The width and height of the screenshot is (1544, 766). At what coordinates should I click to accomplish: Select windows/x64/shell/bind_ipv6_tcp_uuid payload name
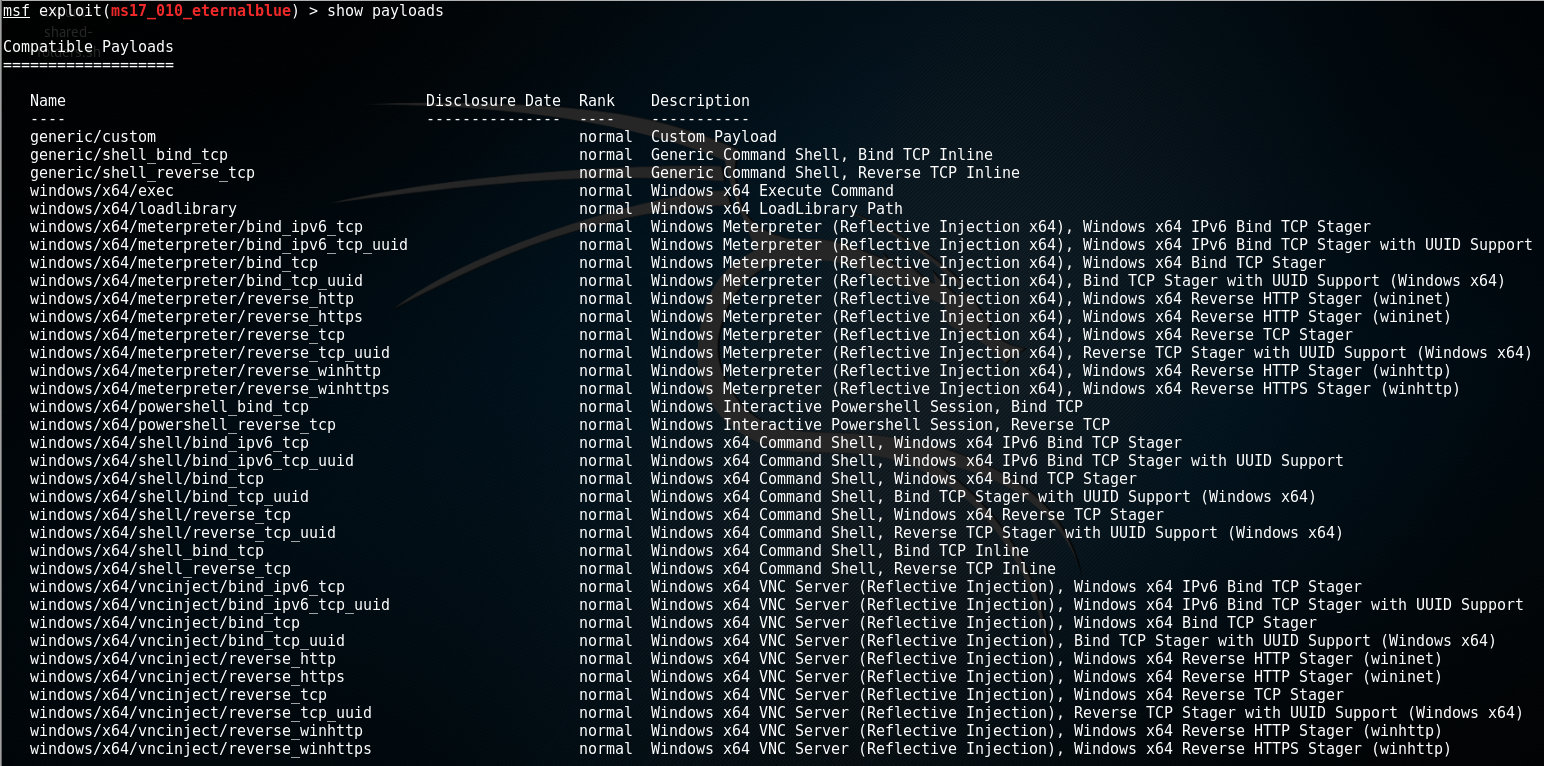pos(192,461)
